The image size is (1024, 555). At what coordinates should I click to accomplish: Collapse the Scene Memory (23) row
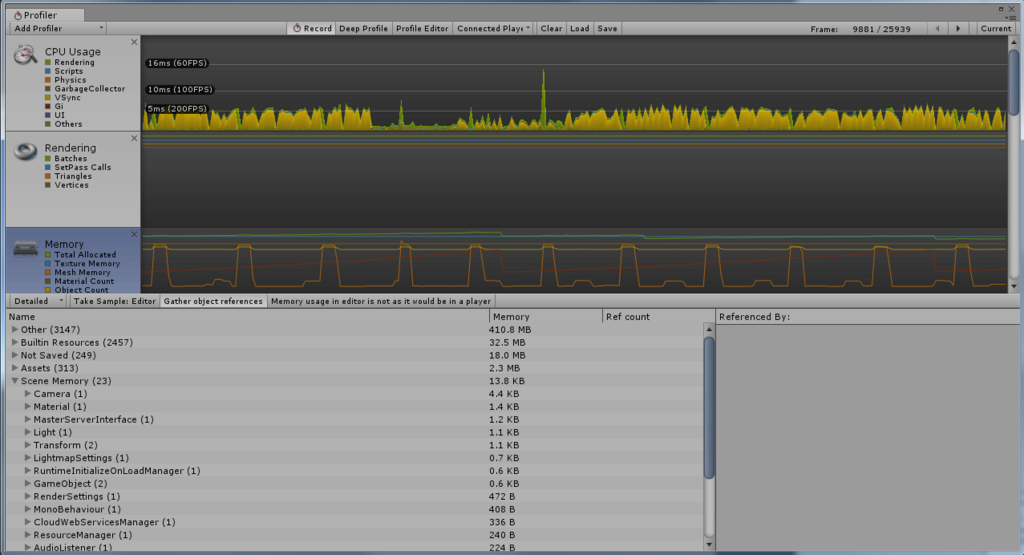point(15,381)
